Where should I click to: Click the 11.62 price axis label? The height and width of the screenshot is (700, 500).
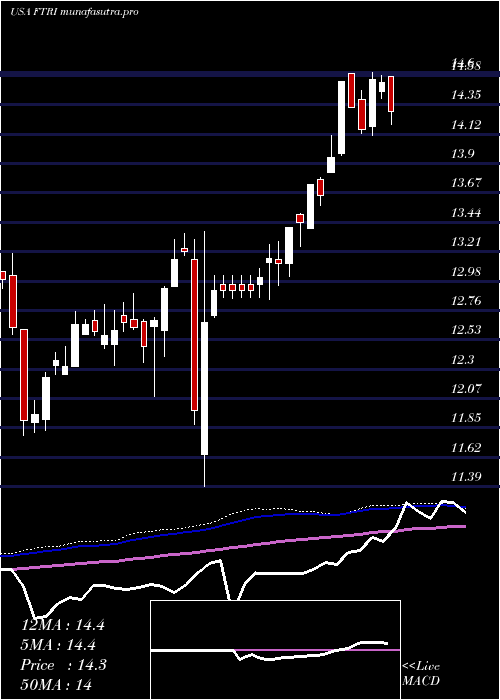[x=466, y=448]
